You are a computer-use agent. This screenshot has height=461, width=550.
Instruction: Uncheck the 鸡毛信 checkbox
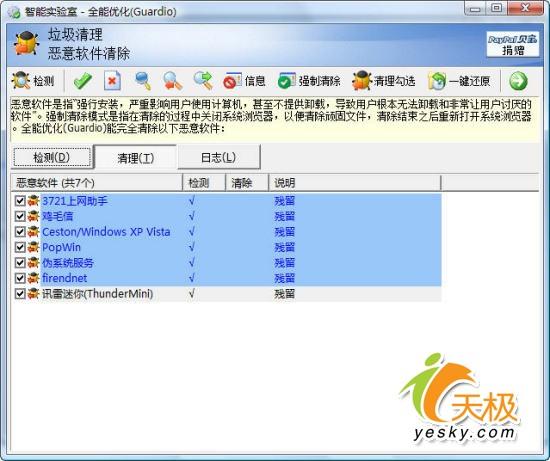(20, 216)
